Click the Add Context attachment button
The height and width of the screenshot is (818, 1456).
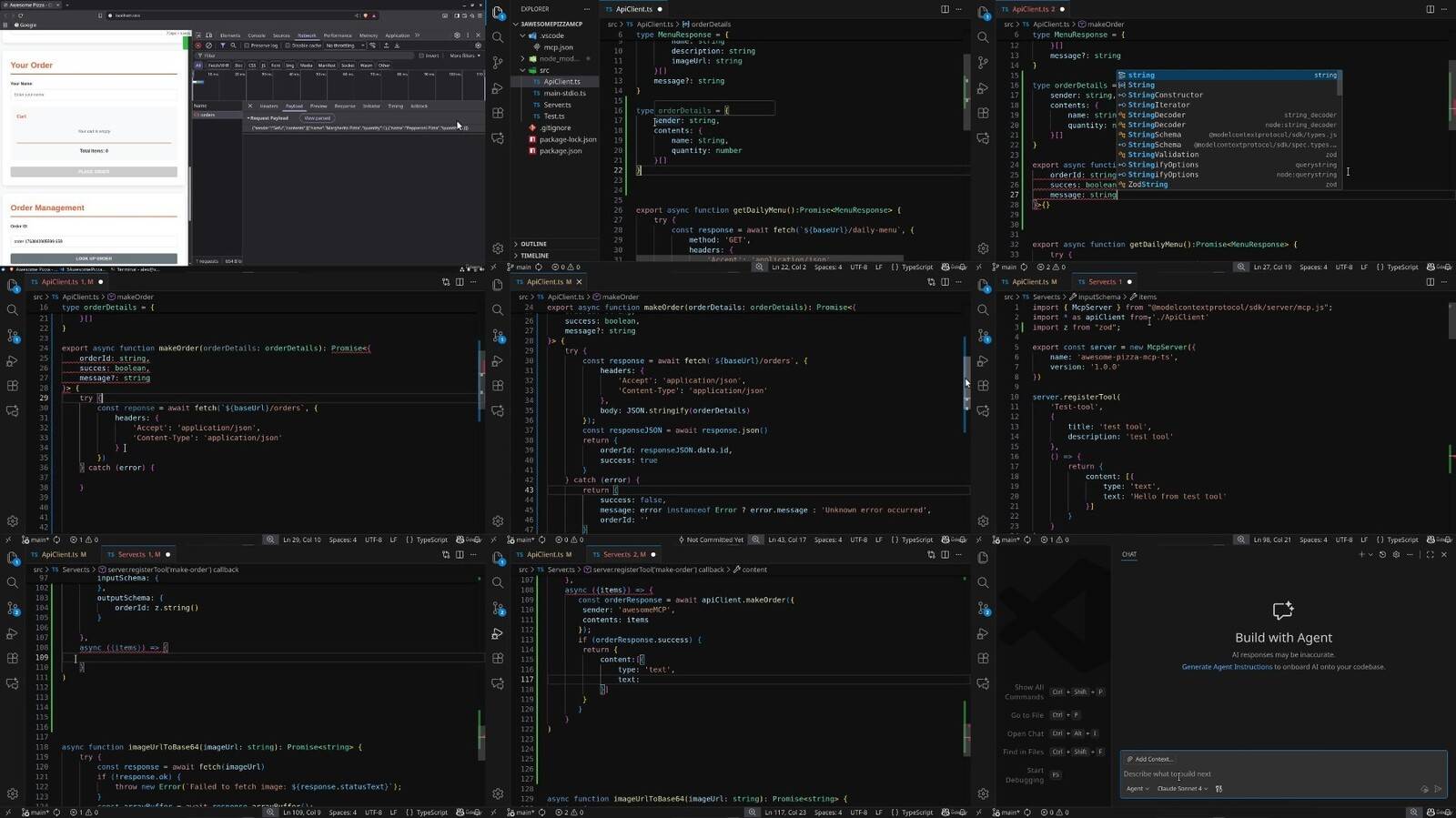1149,759
